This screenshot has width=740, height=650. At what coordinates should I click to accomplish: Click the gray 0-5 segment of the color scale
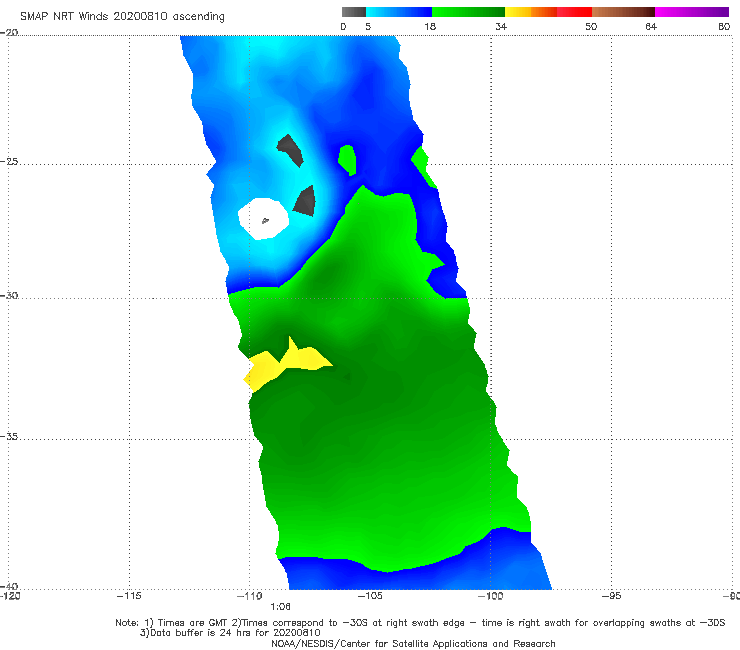[x=354, y=12]
